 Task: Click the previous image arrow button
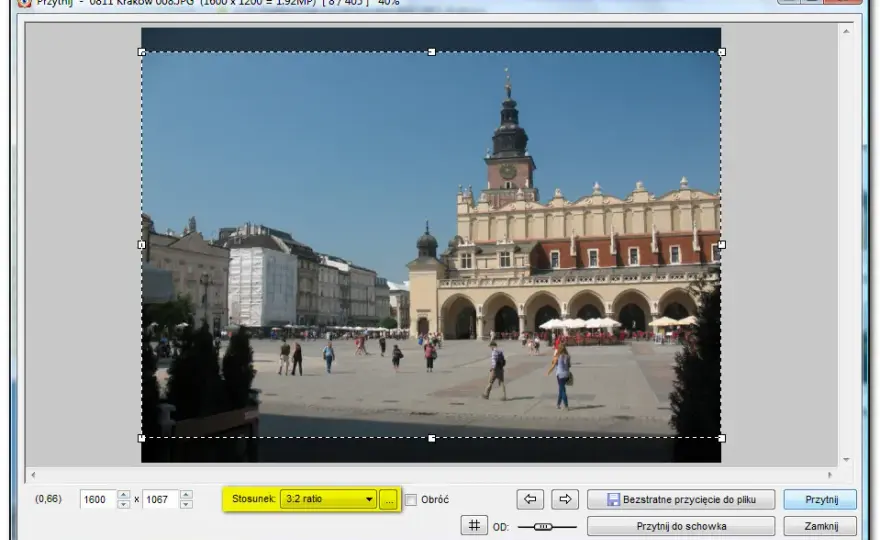click(530, 499)
